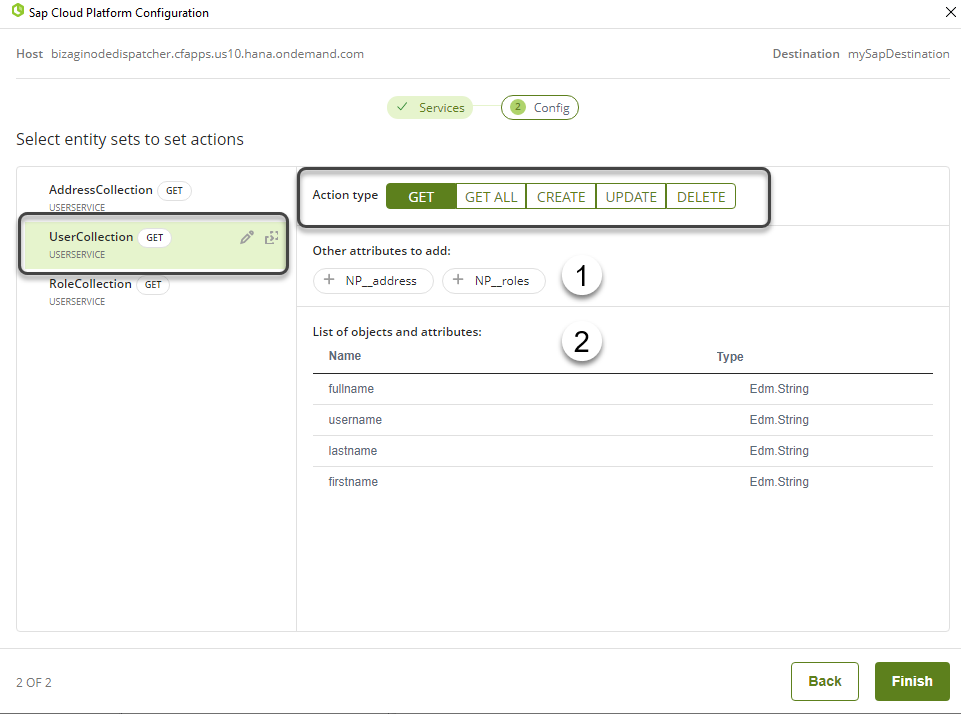Click Edm.String type of firstname
The width and height of the screenshot is (961, 714).
point(779,482)
